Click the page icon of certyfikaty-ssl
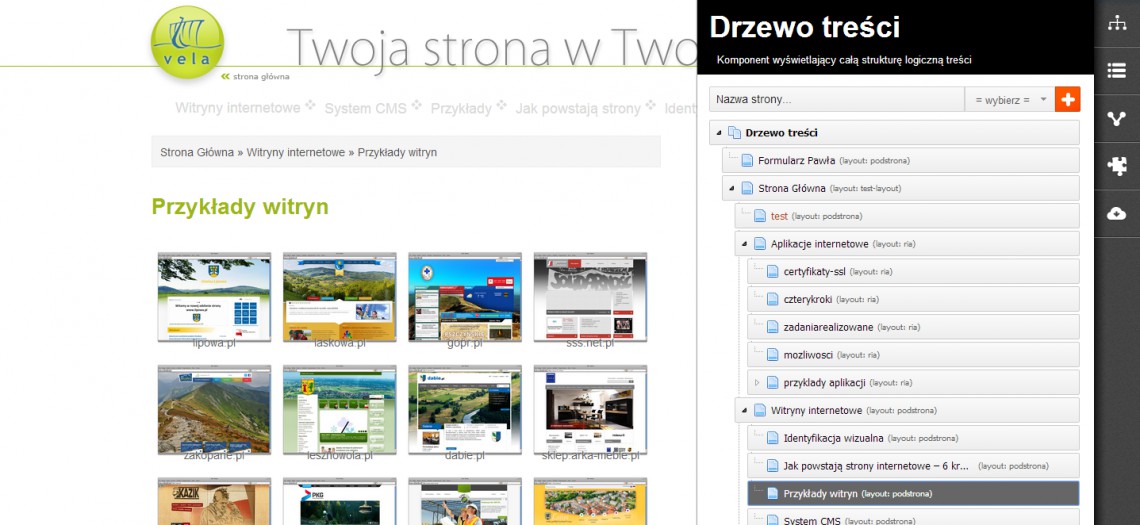This screenshot has width=1140, height=525. 772,272
